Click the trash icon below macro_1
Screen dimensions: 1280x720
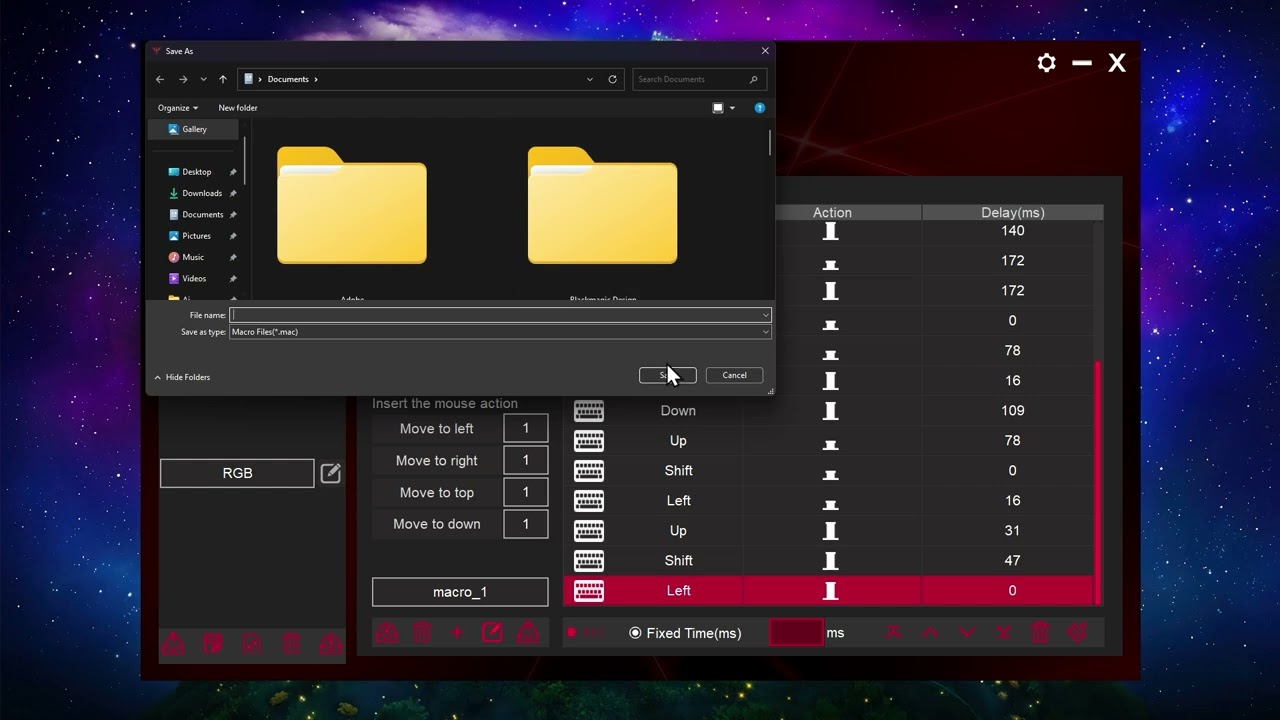coord(422,632)
